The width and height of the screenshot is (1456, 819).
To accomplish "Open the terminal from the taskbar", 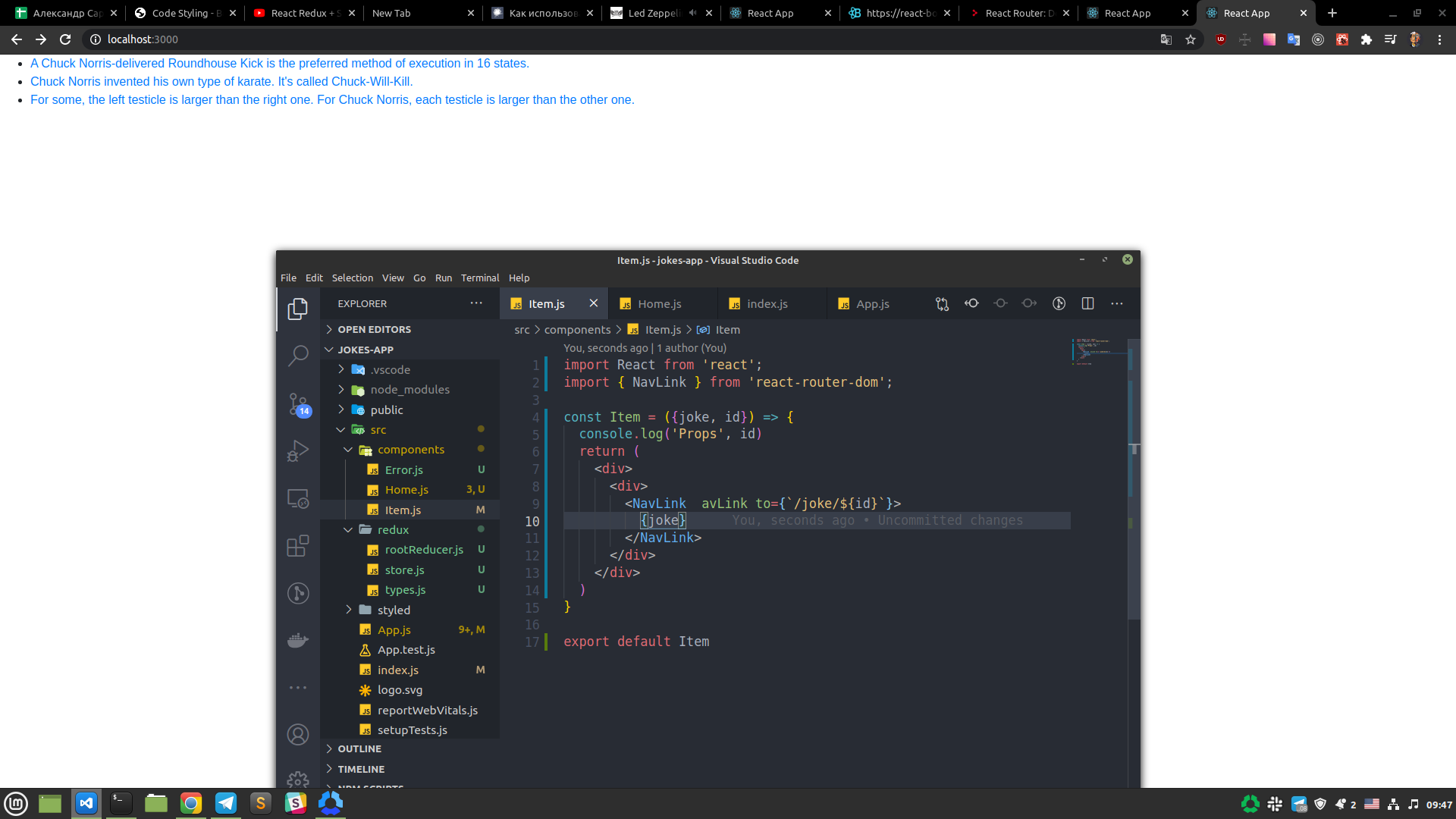I will pos(121,803).
